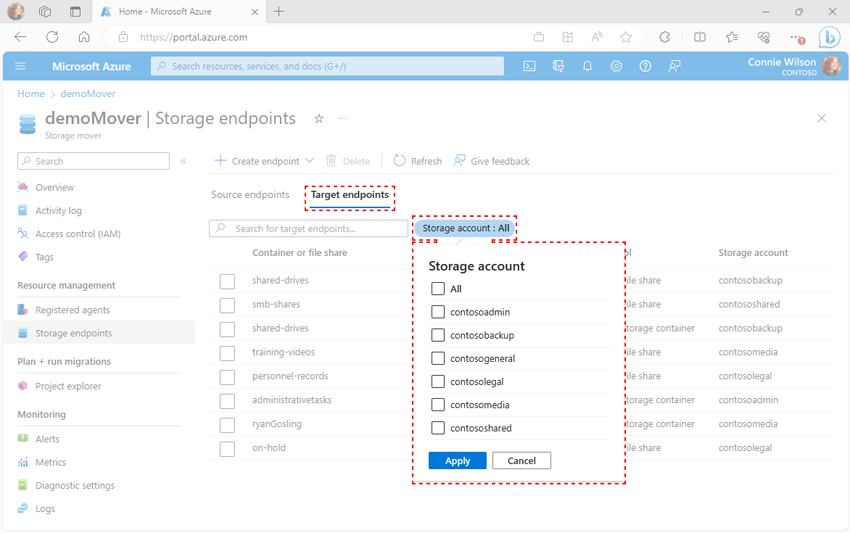Click Apply in the filter popup

(x=457, y=461)
